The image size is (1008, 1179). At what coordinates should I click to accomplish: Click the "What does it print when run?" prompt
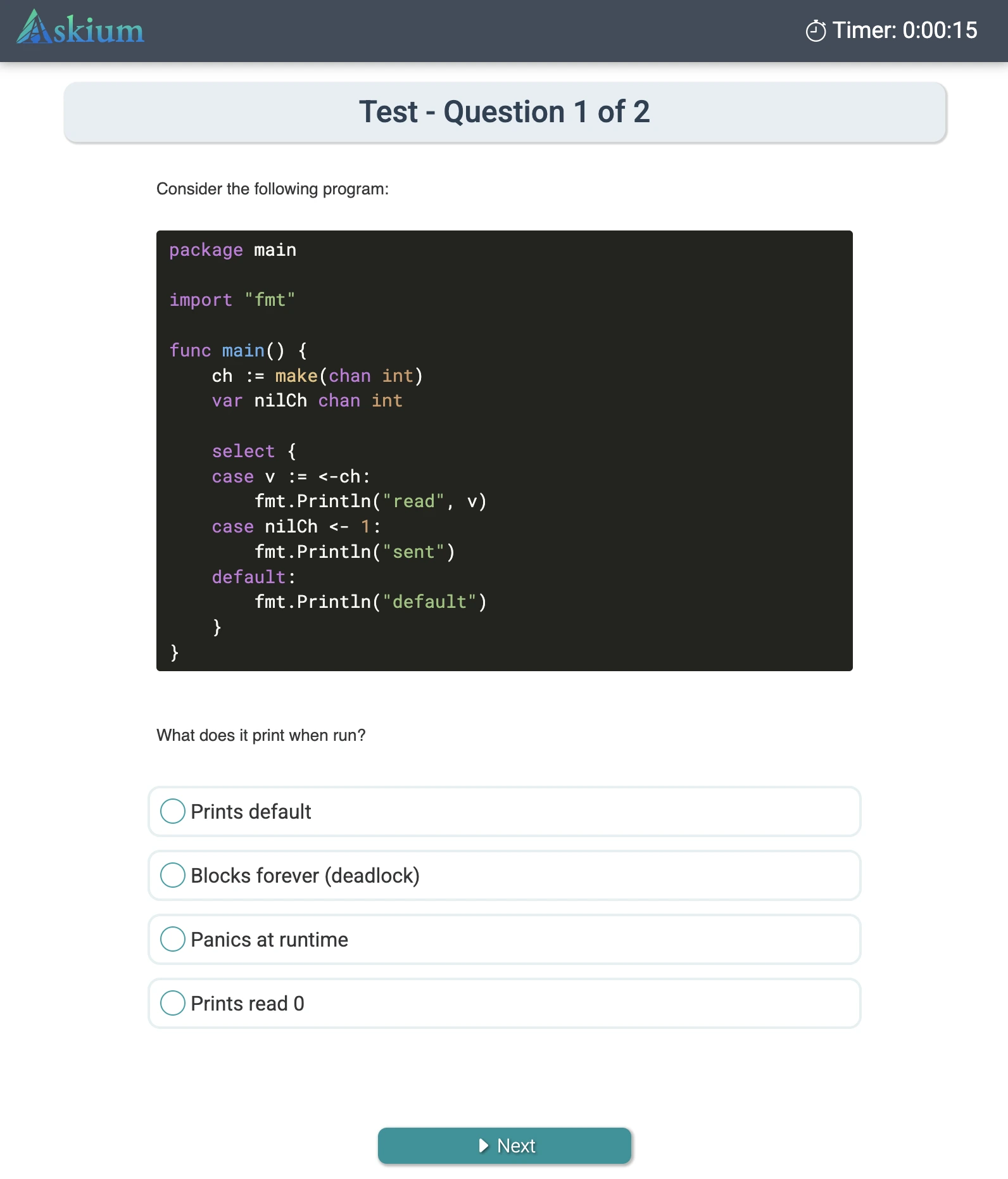click(x=261, y=735)
